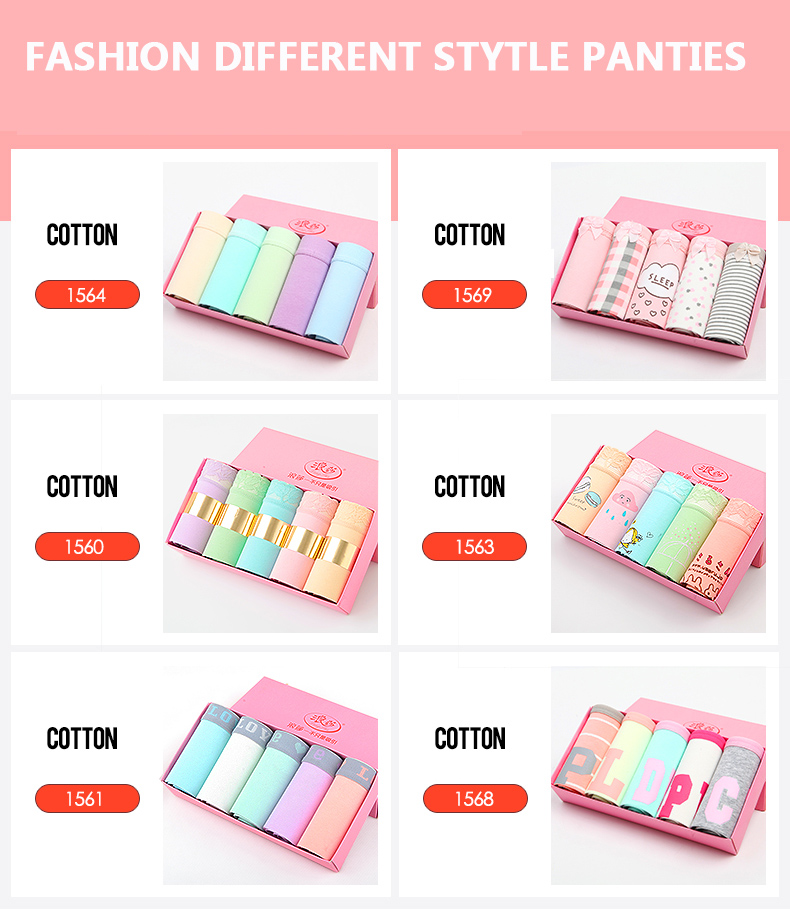Click the COTTON label above 1568
Screen dimensions: 790x924
(x=470, y=738)
